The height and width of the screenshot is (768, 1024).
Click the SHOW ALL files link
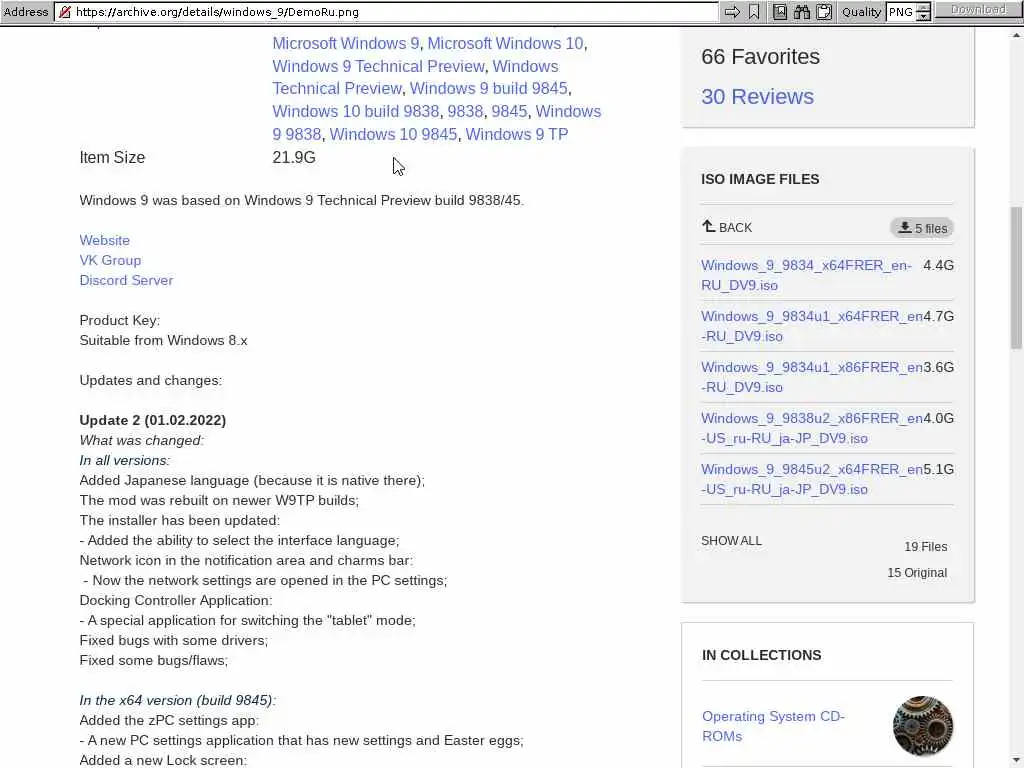click(731, 541)
